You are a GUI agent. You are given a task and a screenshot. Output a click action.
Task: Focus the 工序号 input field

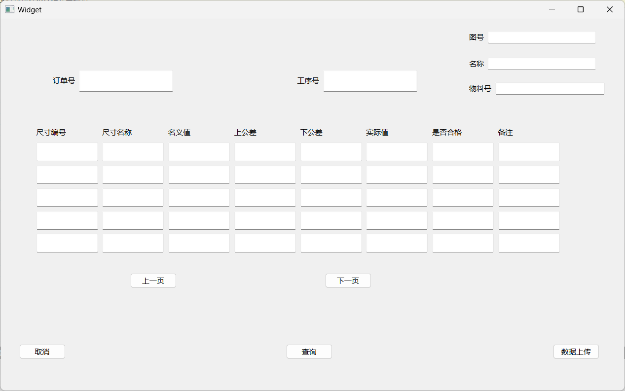(370, 81)
